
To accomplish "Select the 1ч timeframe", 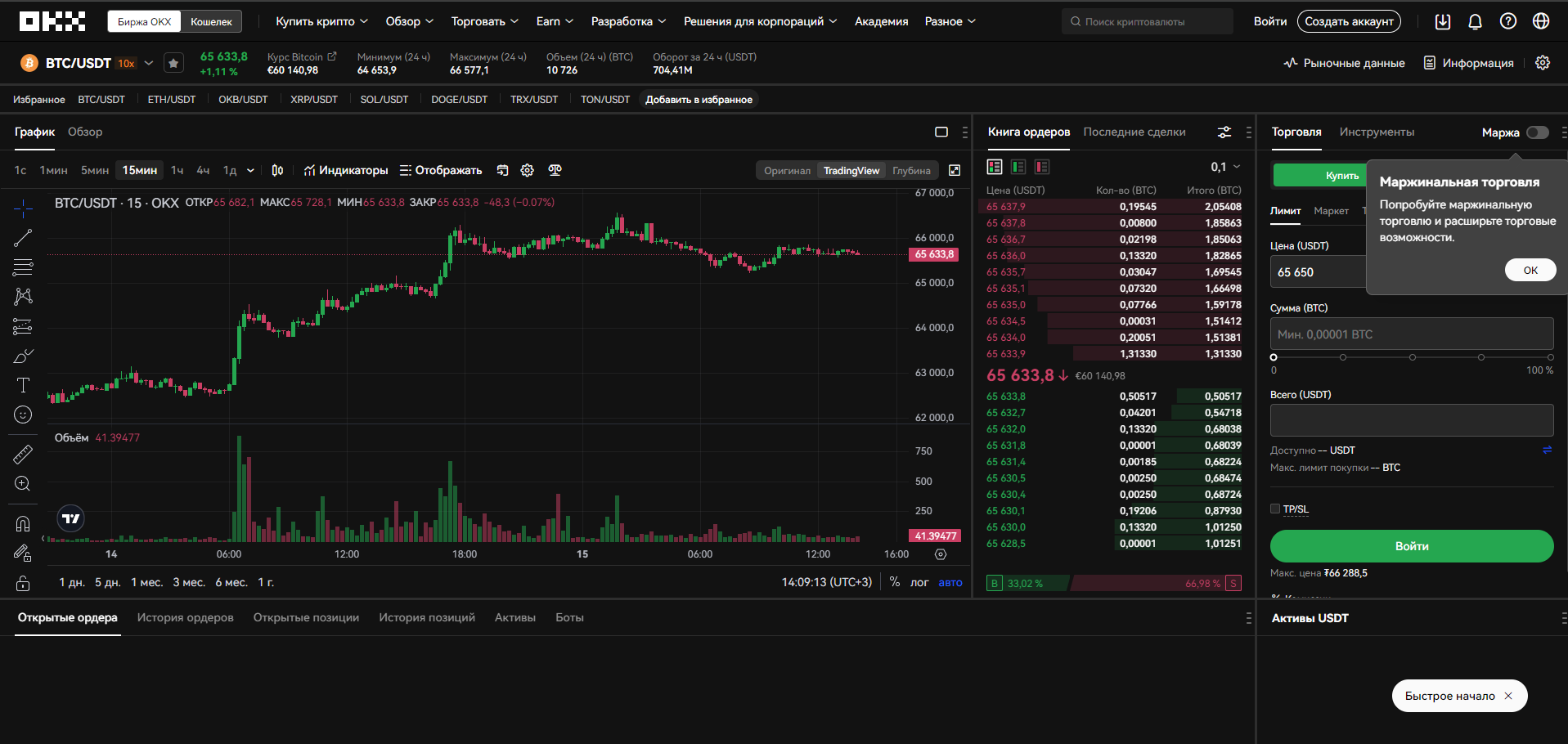I will 177,170.
